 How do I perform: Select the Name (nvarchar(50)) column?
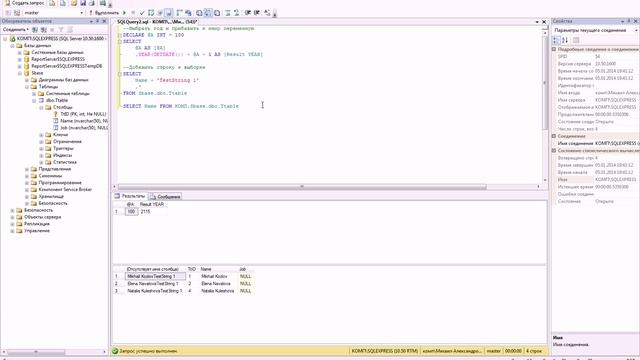[84, 121]
